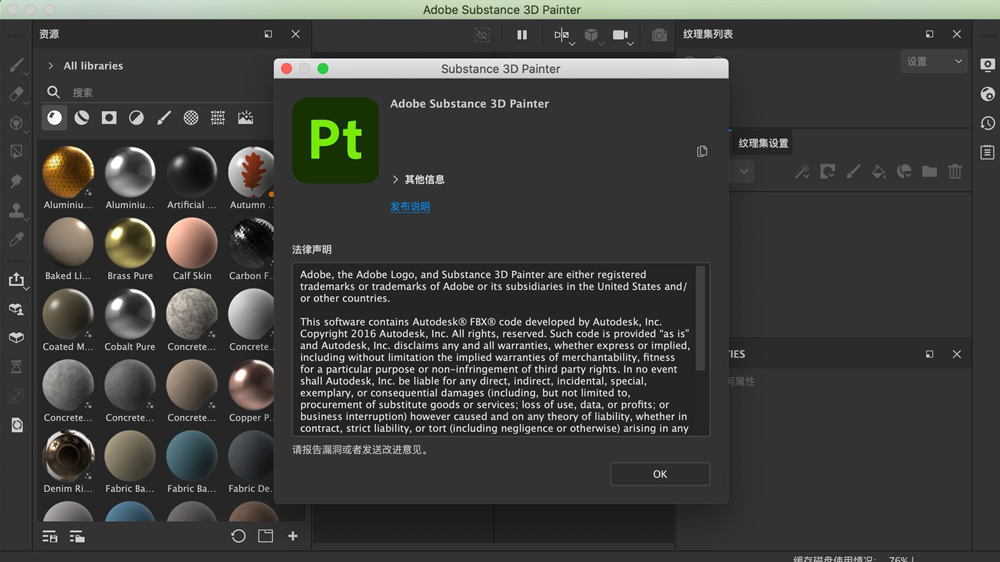Open History panel clock icon

point(987,122)
